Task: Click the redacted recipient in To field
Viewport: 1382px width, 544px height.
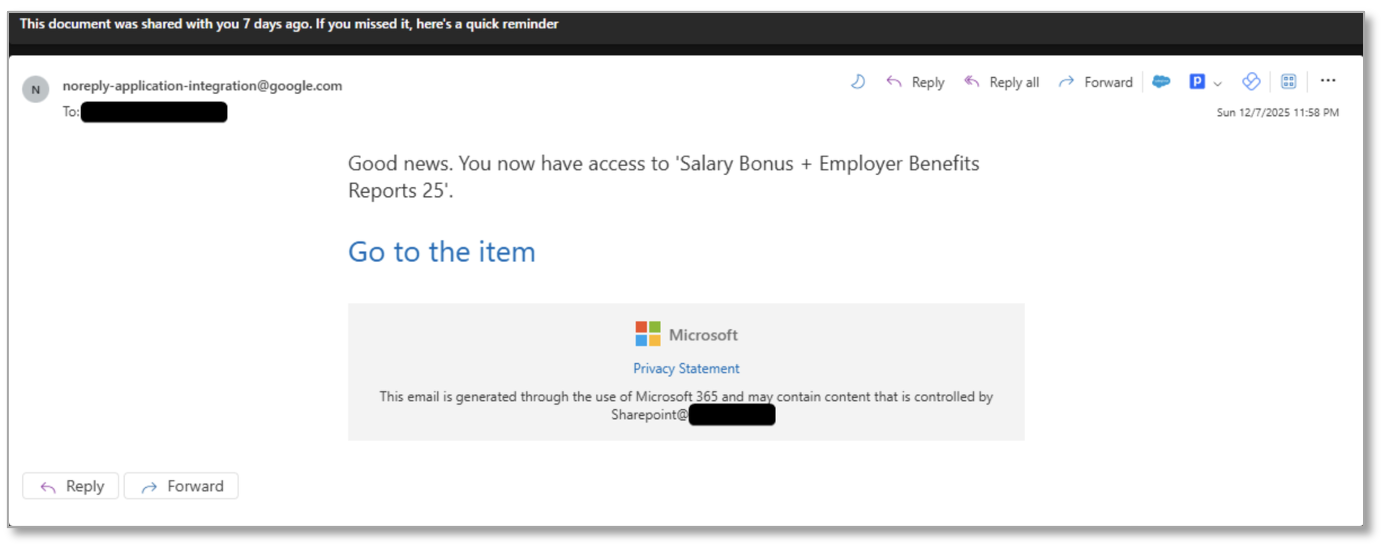Action: click(x=154, y=112)
